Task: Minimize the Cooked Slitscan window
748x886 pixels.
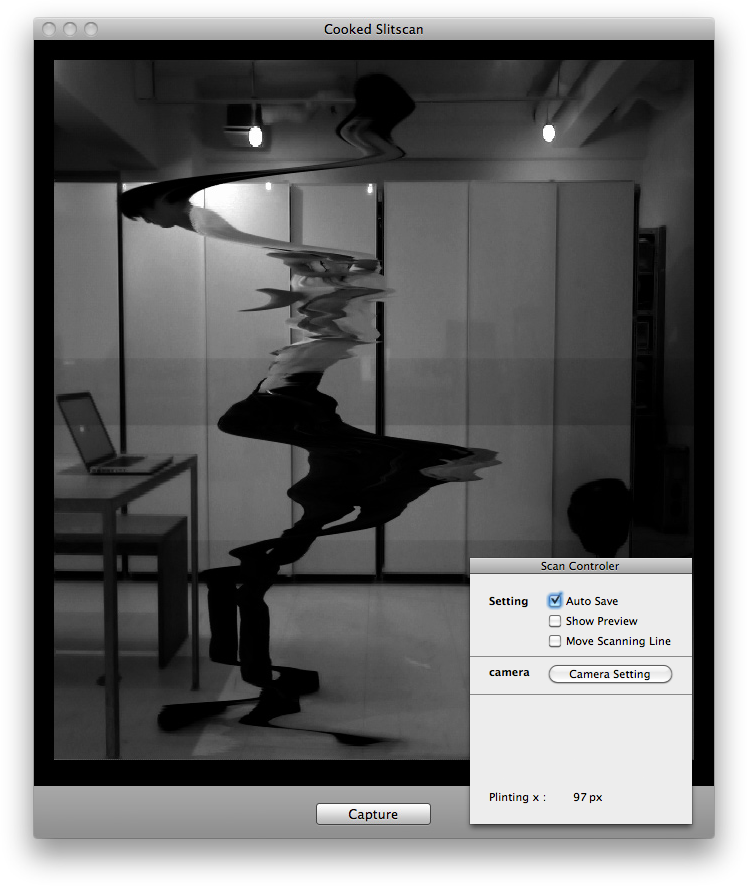Action: 70,29
